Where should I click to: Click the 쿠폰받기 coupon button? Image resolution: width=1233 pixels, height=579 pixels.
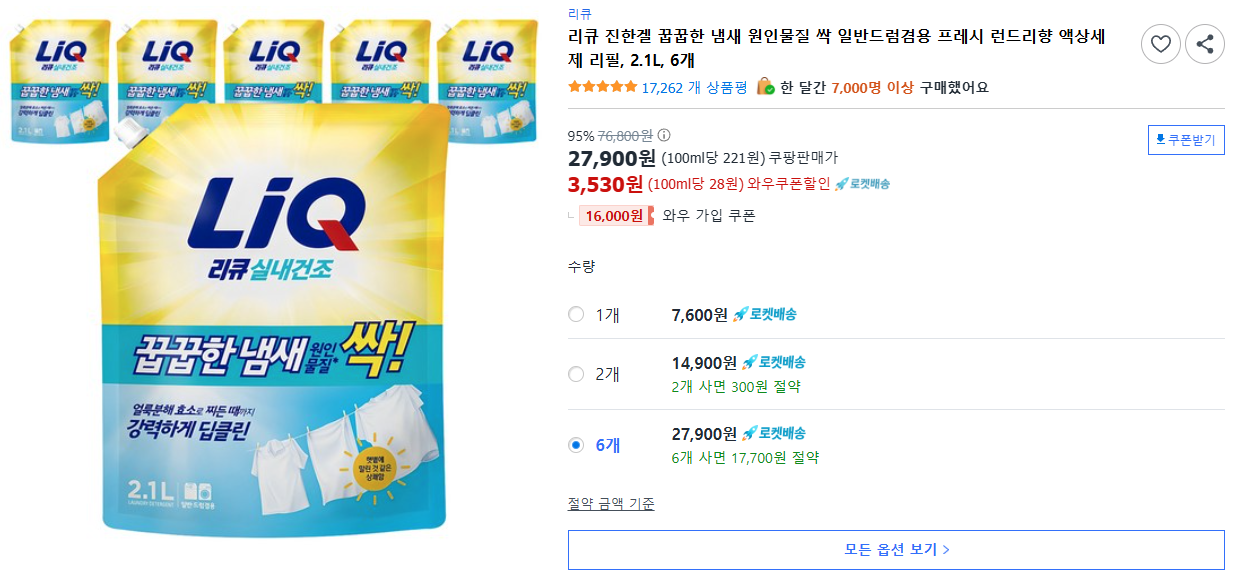pos(1185,139)
